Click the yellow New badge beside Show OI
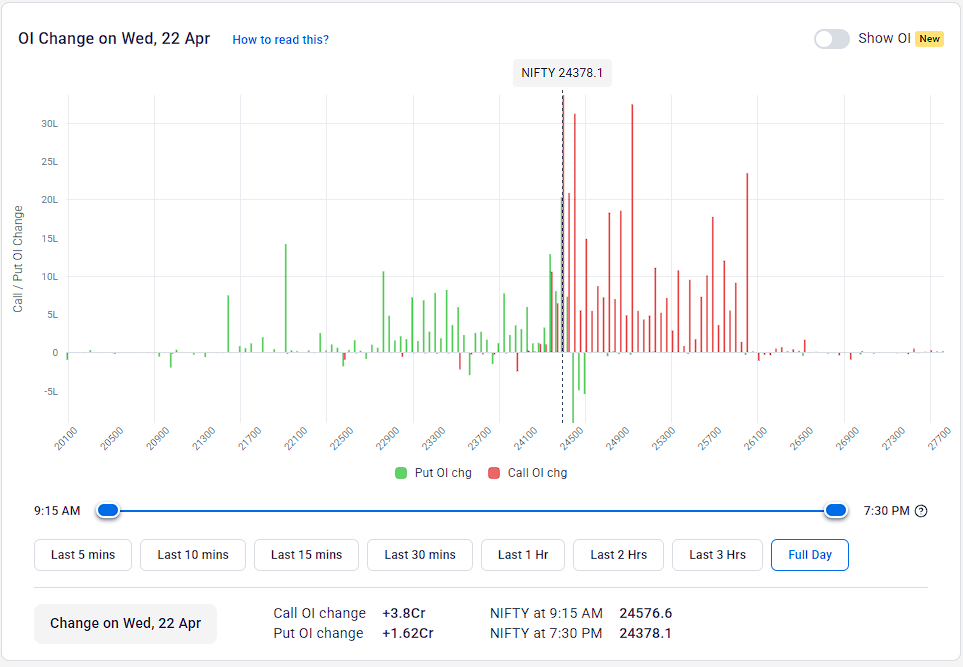Screen dimensions: 963x667 click(x=928, y=39)
